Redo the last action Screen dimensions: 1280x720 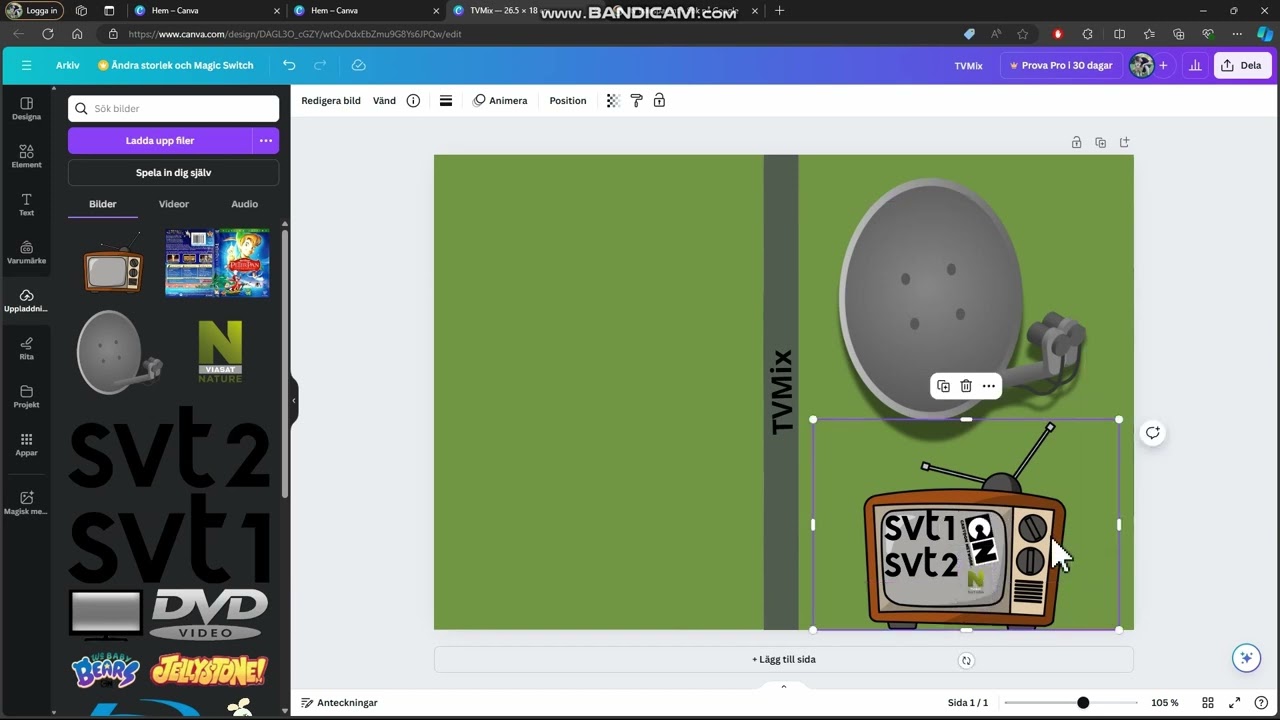[320, 65]
